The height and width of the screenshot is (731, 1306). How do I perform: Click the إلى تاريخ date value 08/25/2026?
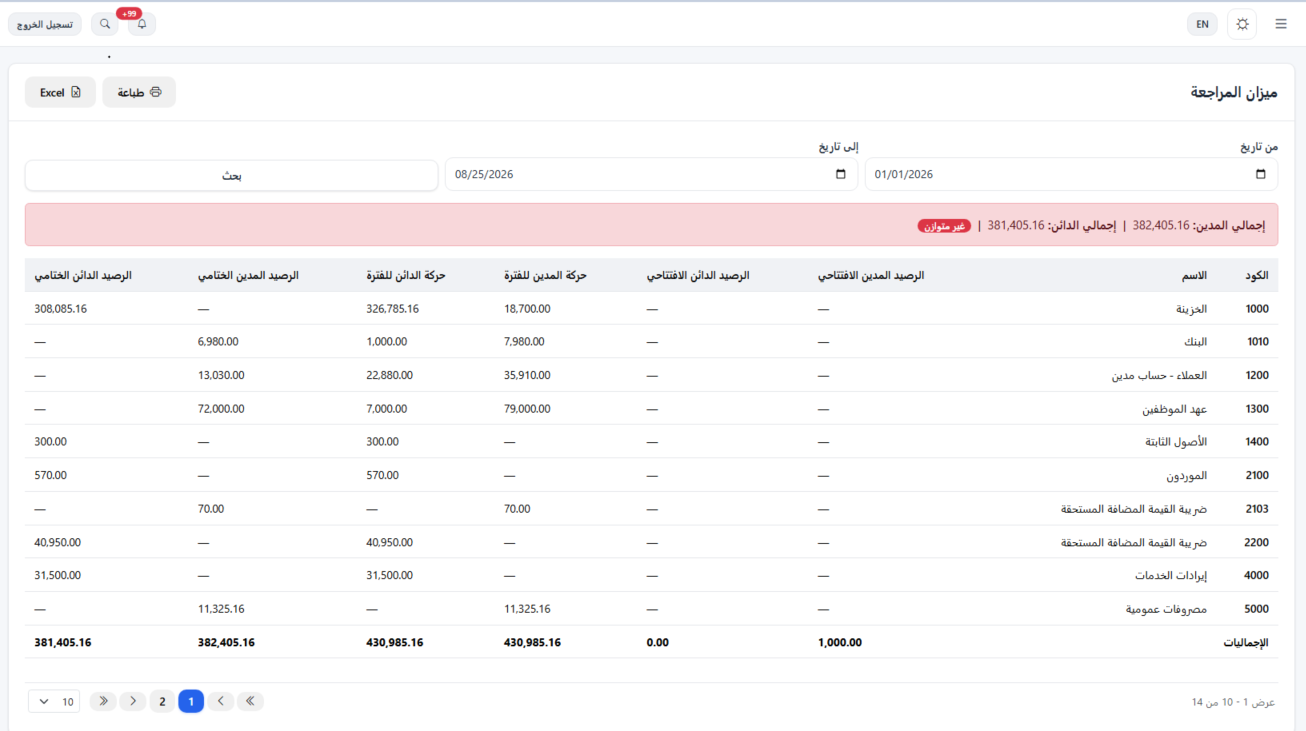pyautogui.click(x=484, y=174)
